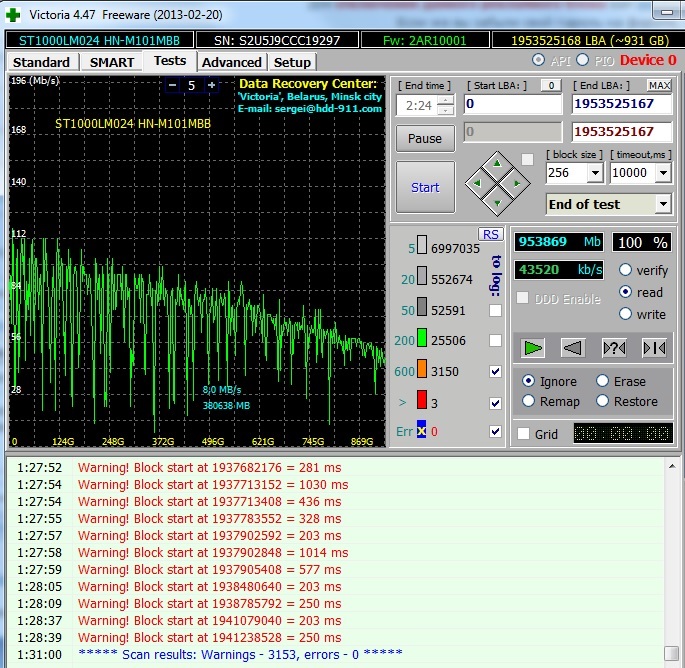Click the reverse scan direction icon

pyautogui.click(x=573, y=347)
